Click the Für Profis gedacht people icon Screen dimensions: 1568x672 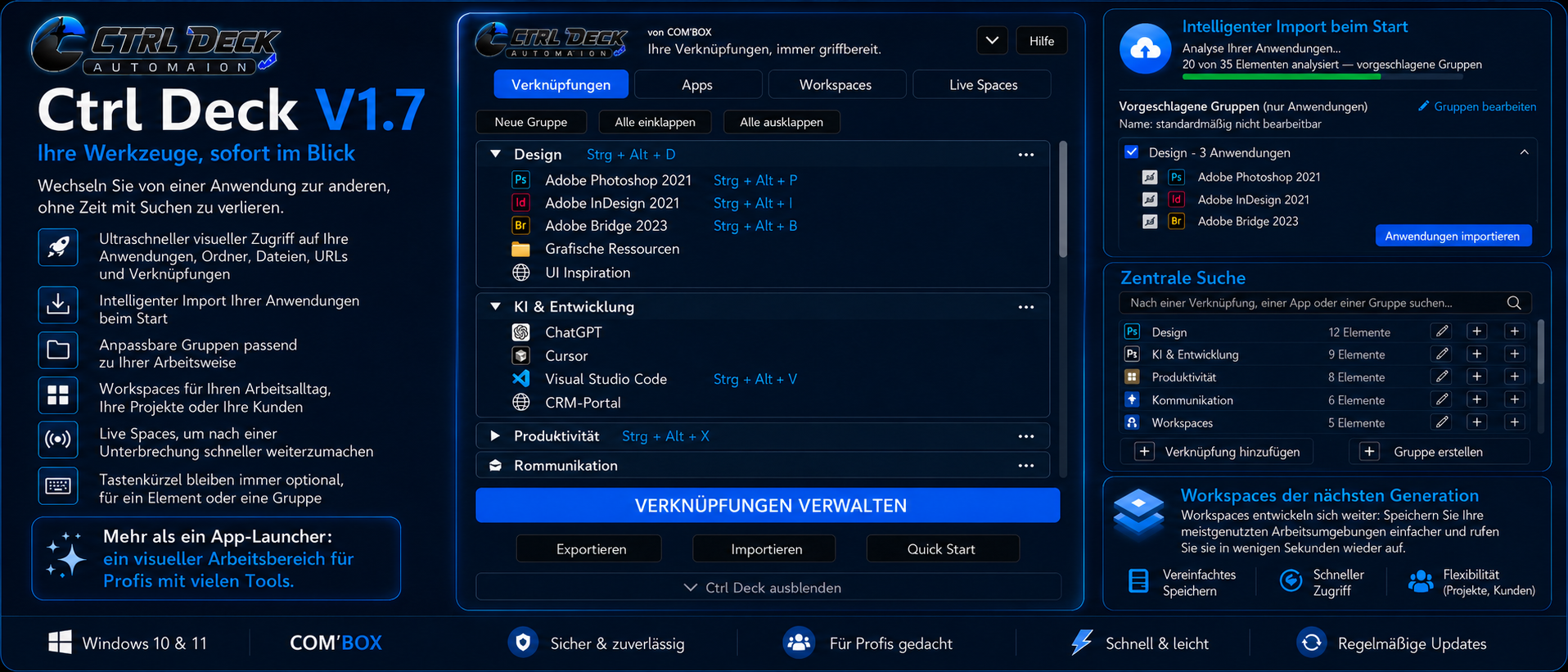798,643
